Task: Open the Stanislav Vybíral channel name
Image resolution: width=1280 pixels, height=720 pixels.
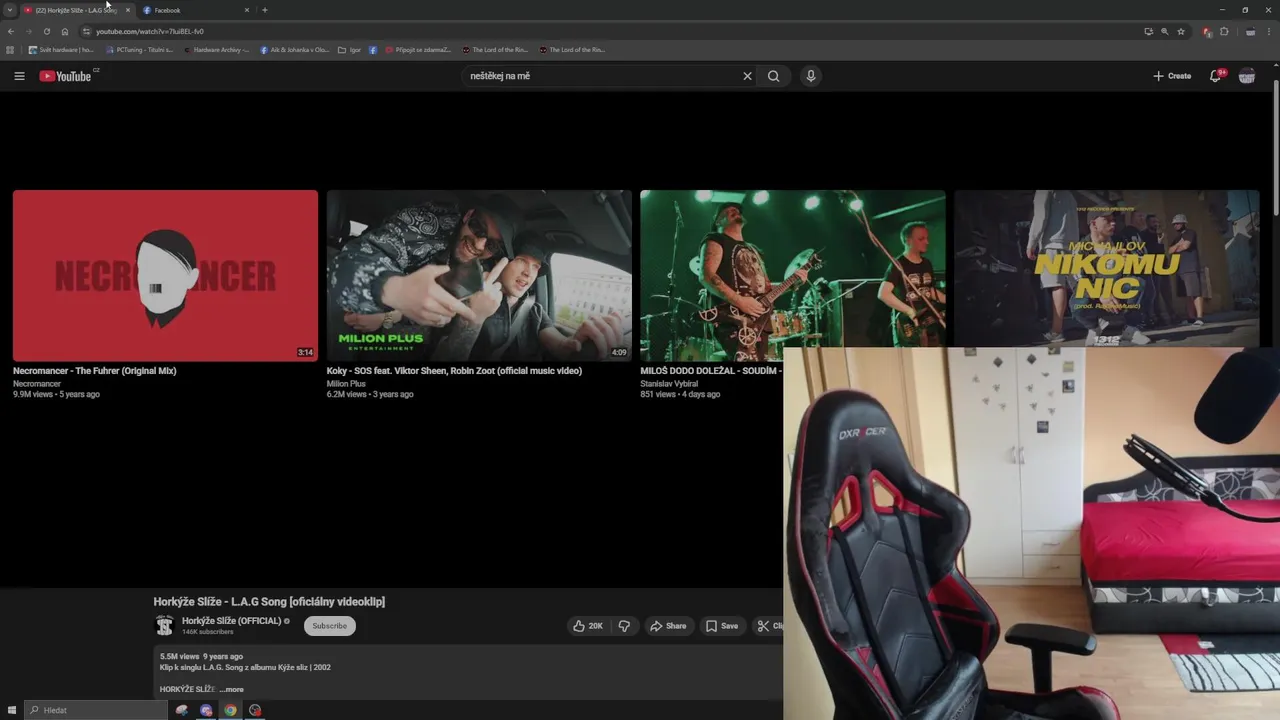Action: (669, 384)
